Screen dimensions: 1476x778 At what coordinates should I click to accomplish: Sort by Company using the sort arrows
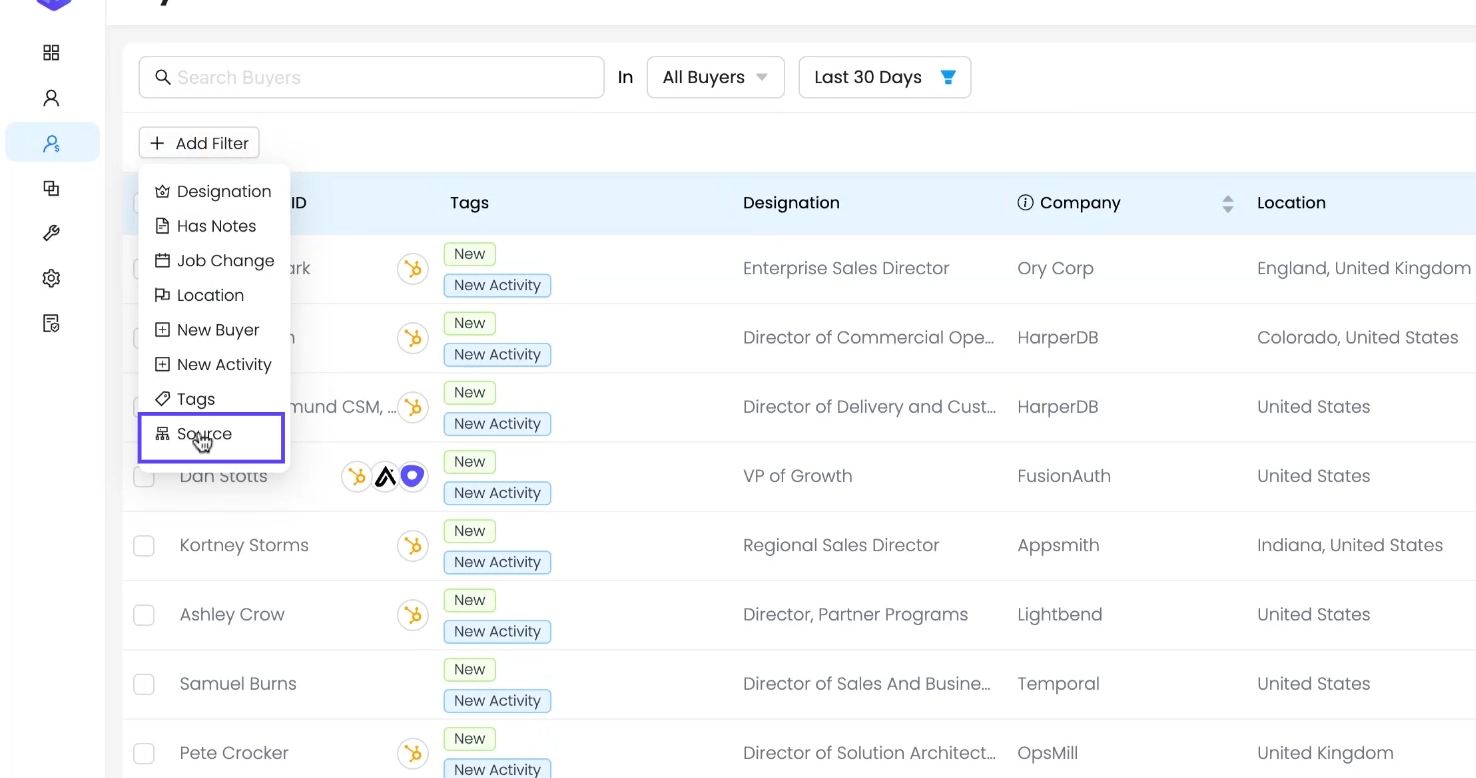[x=1227, y=203]
